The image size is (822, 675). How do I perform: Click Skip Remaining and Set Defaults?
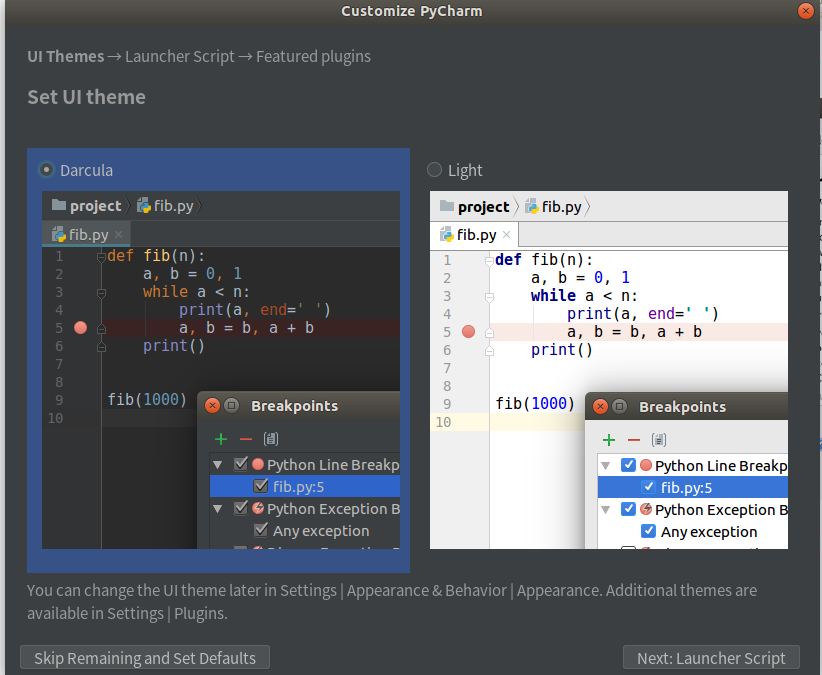[x=145, y=658]
